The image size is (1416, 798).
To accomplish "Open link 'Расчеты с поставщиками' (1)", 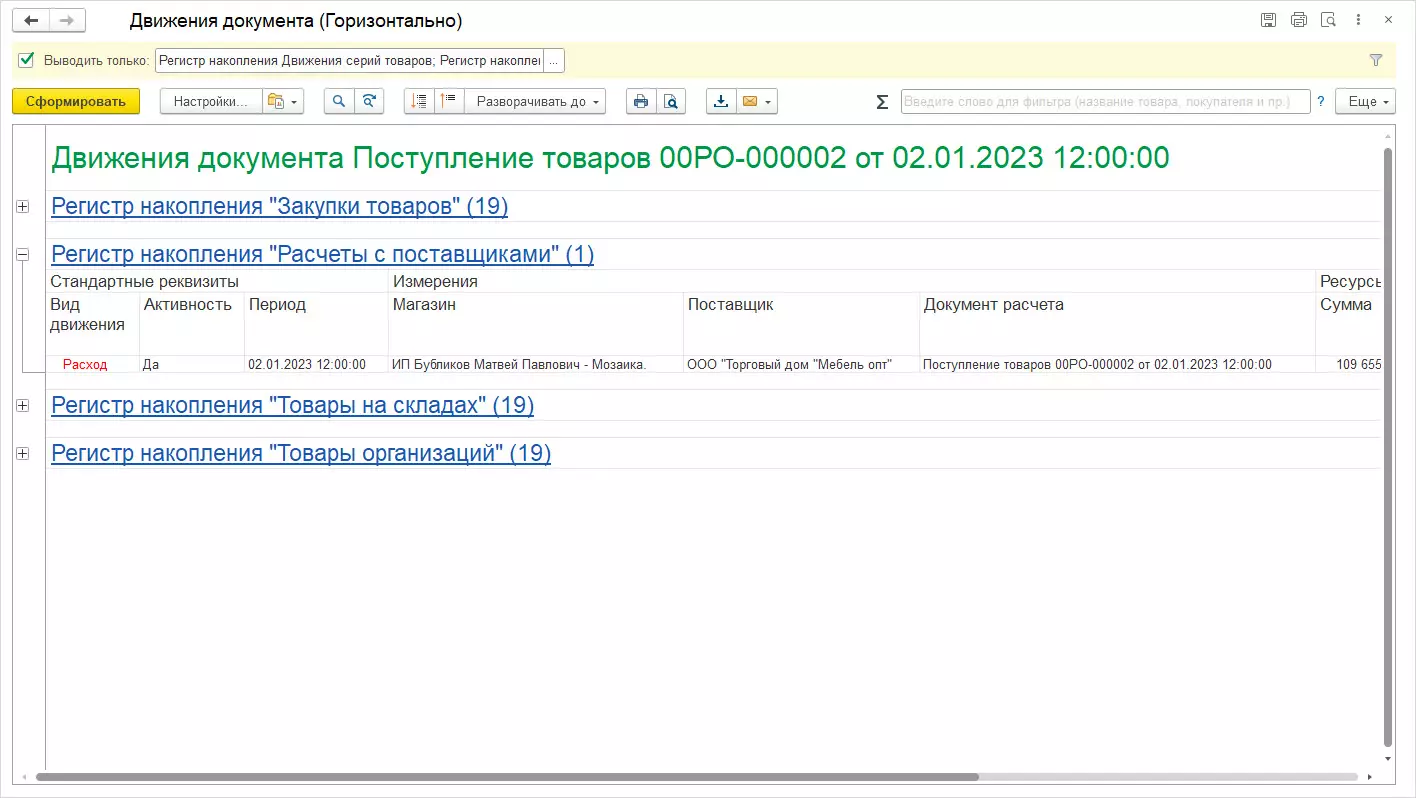I will [323, 254].
